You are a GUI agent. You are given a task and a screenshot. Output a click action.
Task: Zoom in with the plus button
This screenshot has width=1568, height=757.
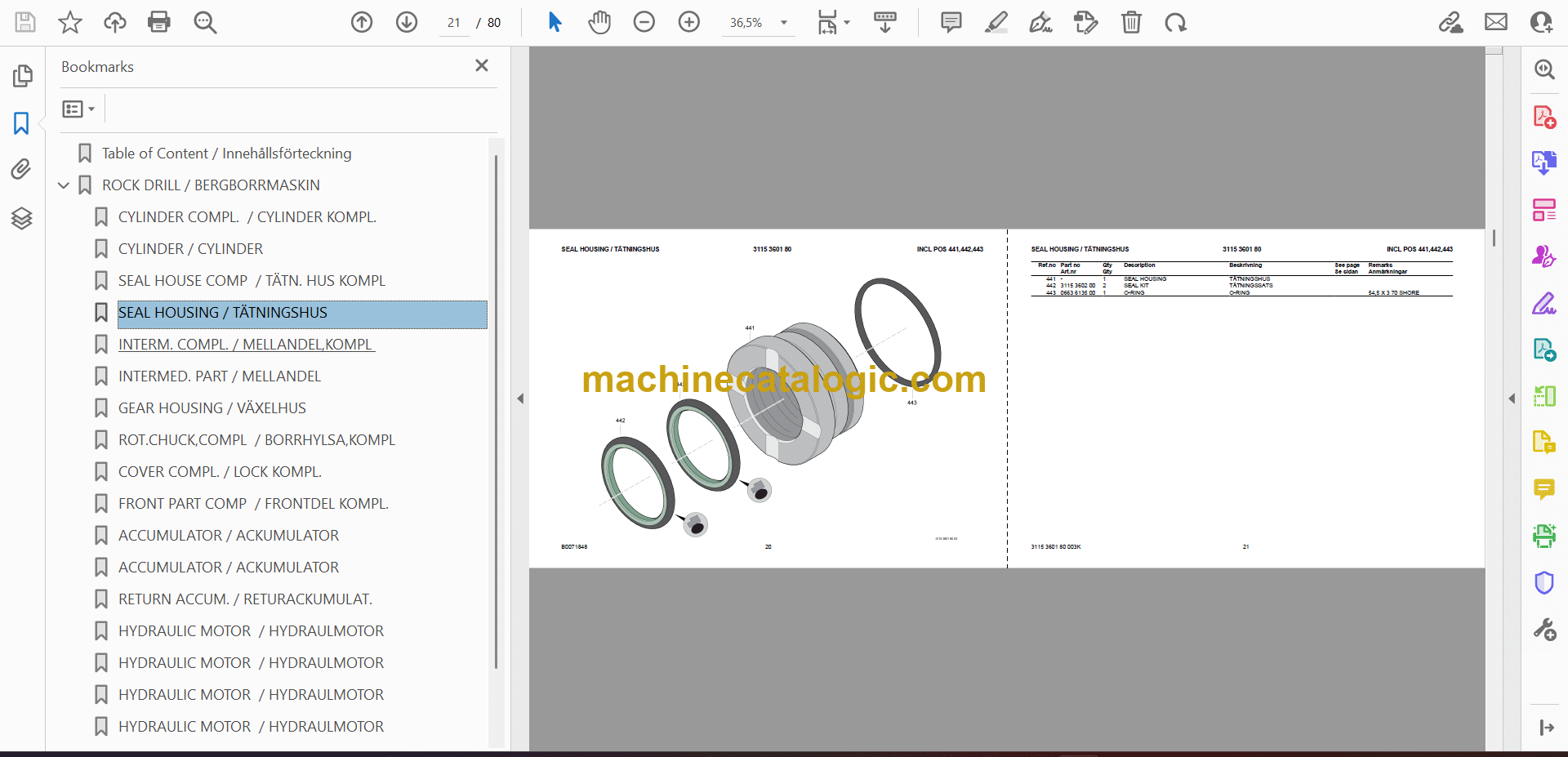(x=689, y=22)
